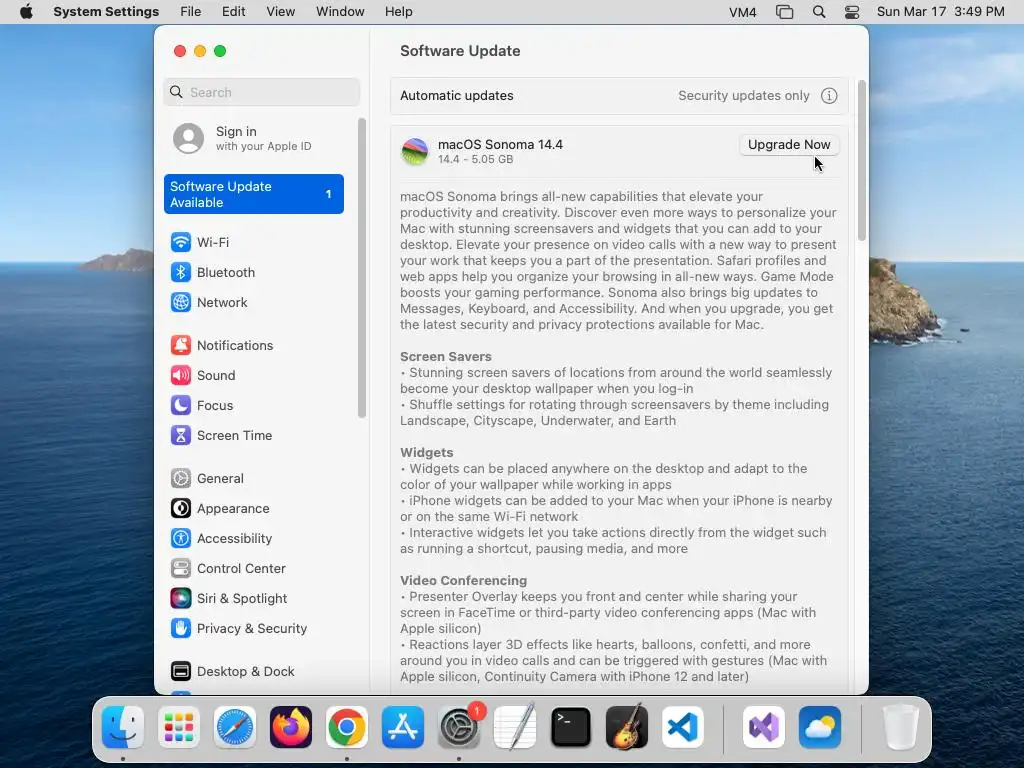
Task: Open Control Center from menu bar
Action: point(852,12)
